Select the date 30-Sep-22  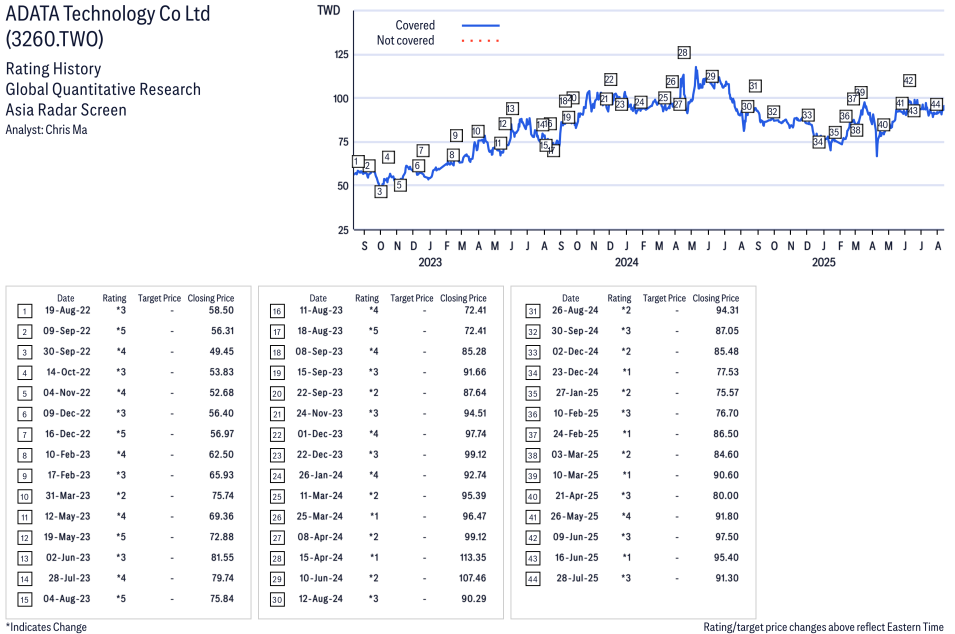(67, 351)
